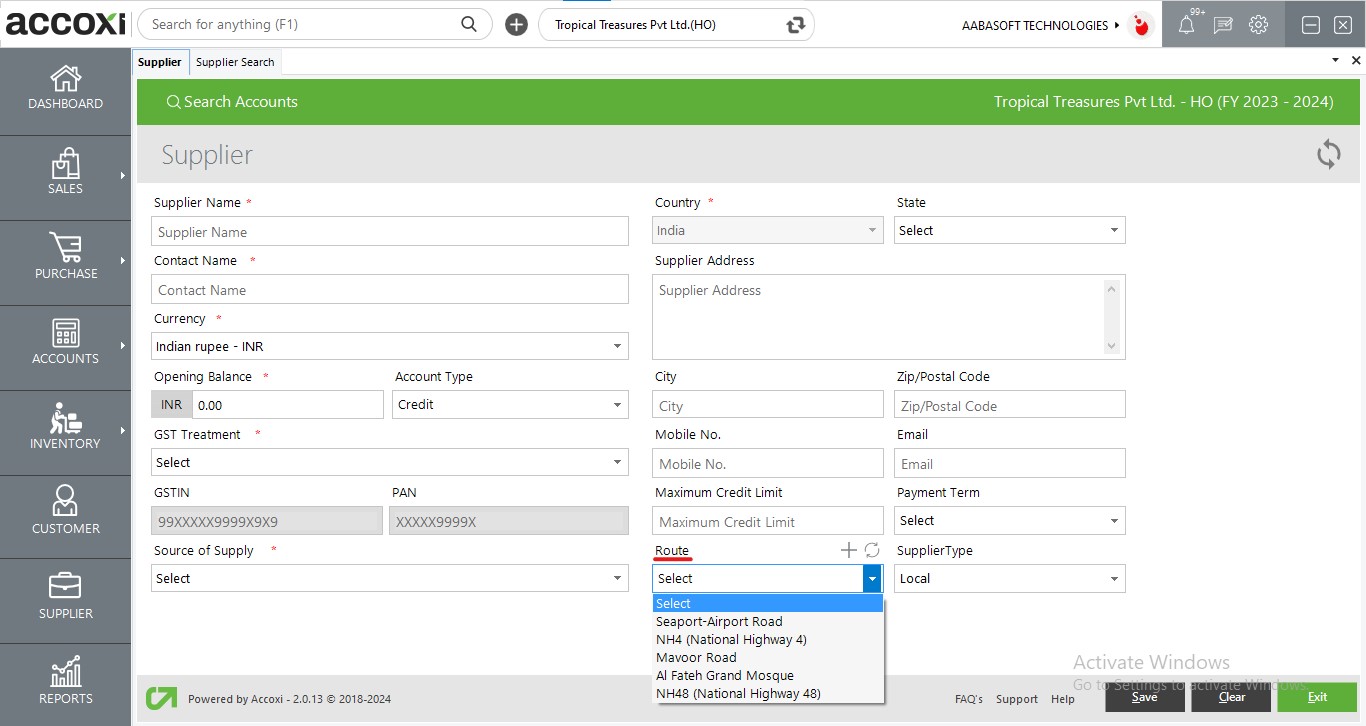Click inside the Supplier Name field
Screen dimensions: 1366x726
(x=390, y=231)
